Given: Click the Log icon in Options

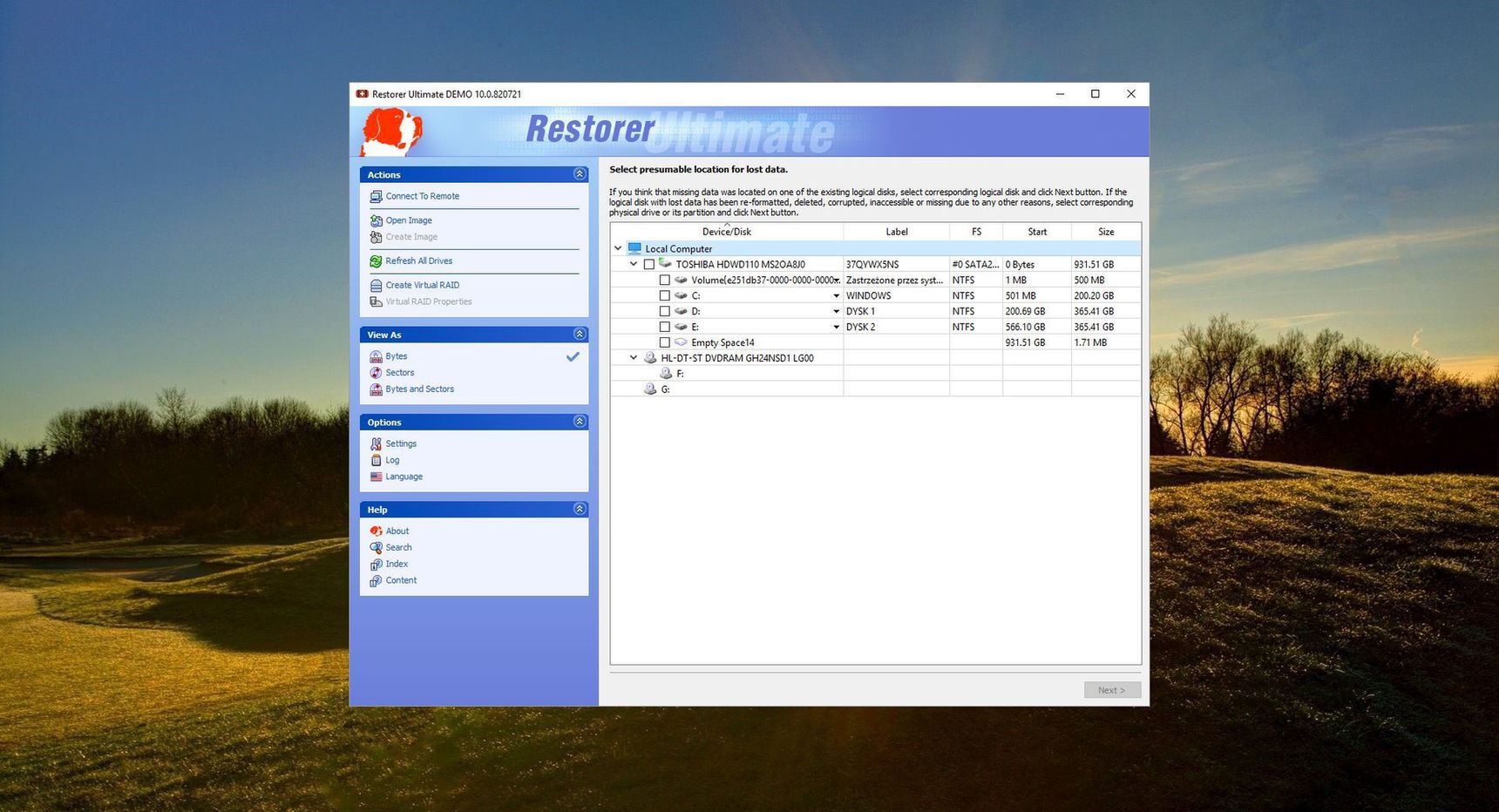Looking at the screenshot, I should point(376,461).
